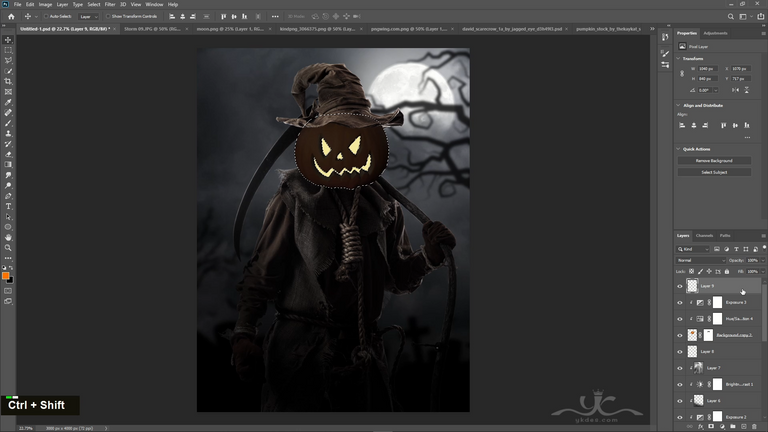Close the Storm 09.JPG document tab
The height and width of the screenshot is (432, 768).
[187, 29]
